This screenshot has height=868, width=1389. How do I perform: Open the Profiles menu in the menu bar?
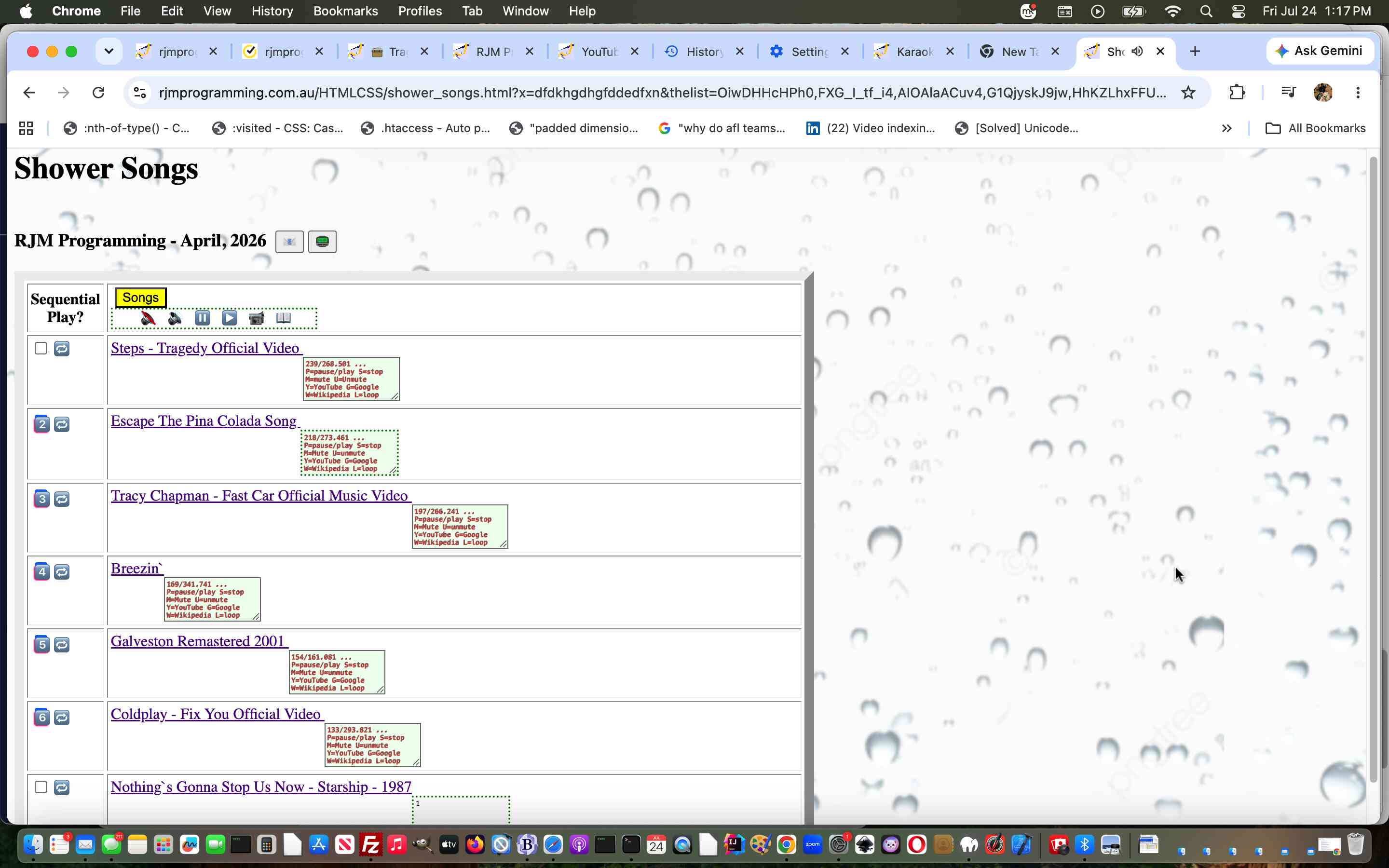tap(420, 11)
